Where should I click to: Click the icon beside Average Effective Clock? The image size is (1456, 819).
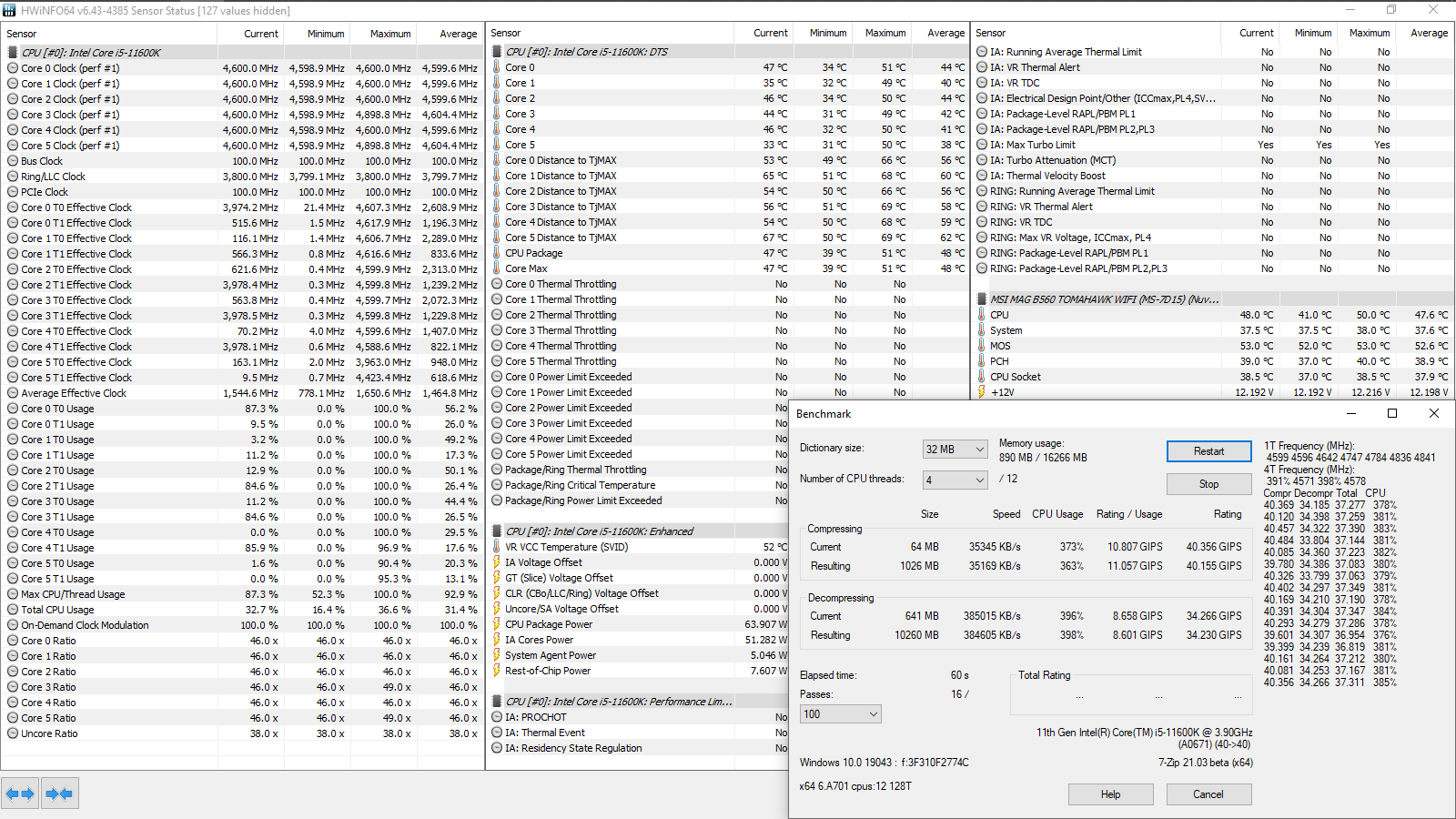click(13, 393)
